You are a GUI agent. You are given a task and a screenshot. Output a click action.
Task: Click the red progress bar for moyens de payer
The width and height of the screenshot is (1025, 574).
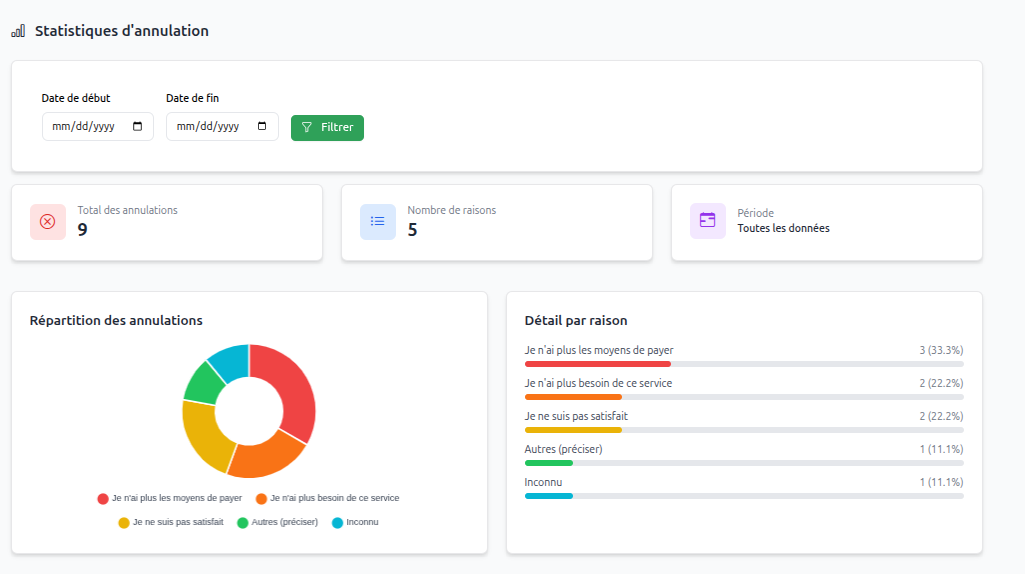tap(597, 364)
